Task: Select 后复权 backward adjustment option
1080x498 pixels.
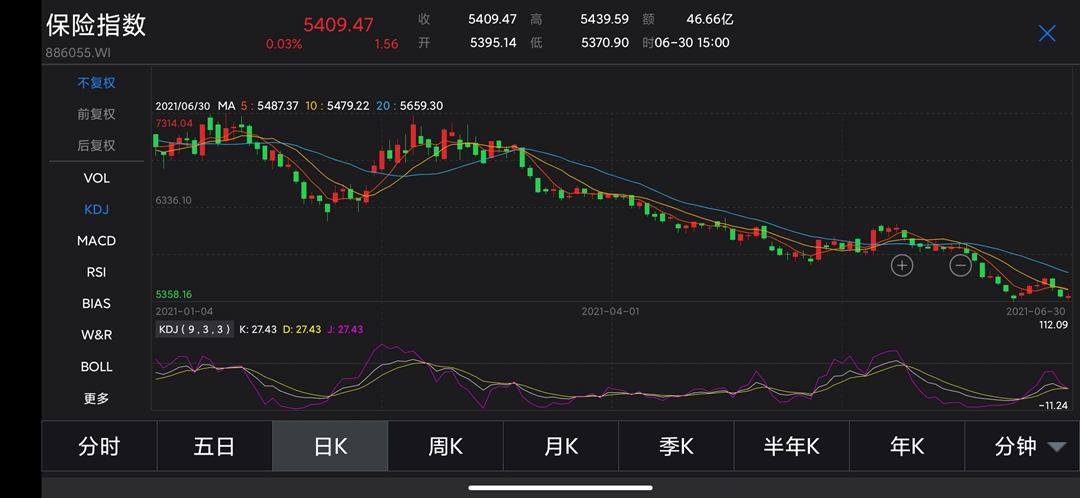Action: (x=97, y=145)
